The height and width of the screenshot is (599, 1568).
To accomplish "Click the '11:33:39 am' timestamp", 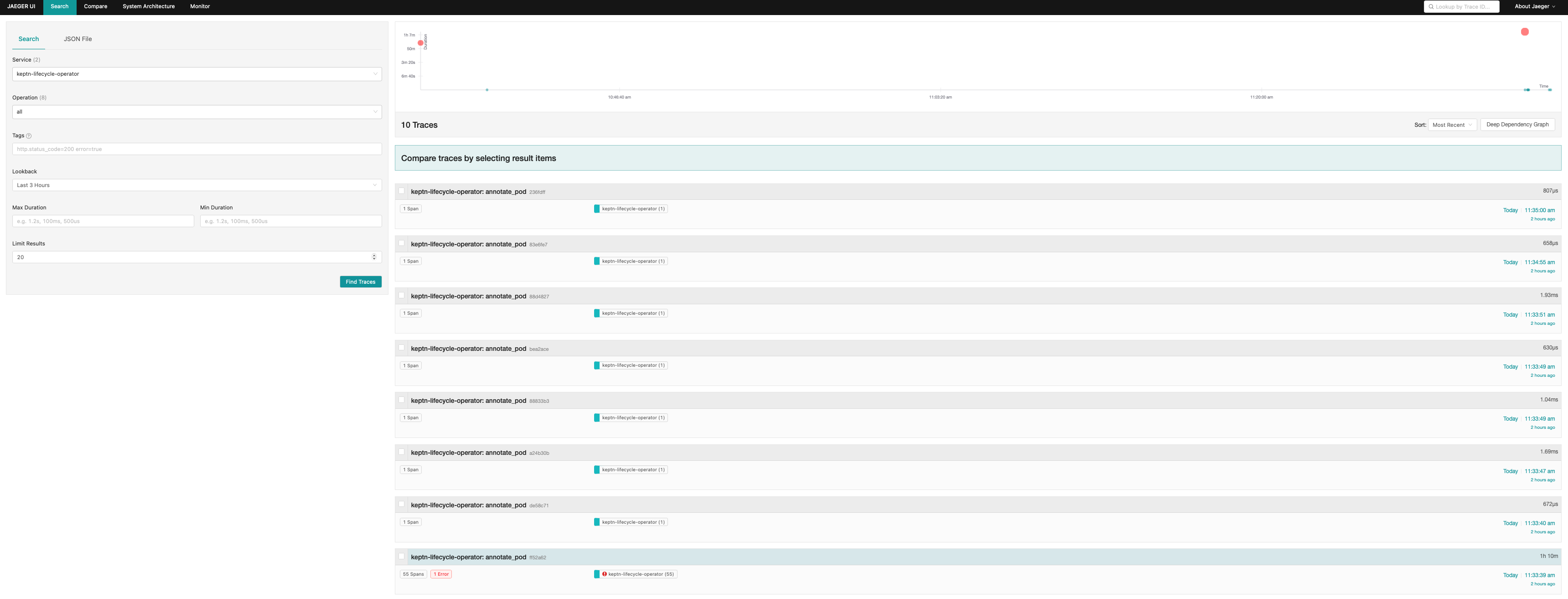I will pos(1539,575).
